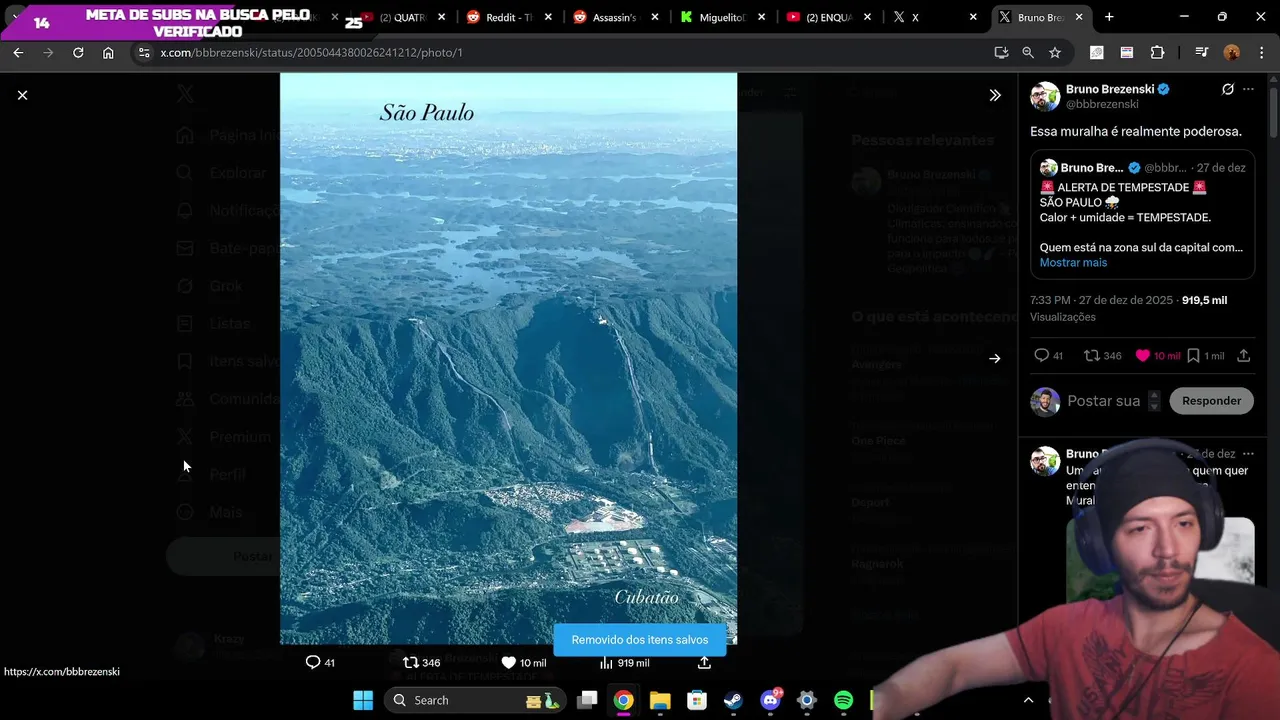This screenshot has width=1280, height=720.
Task: Open the Extensions puzzle icon
Action: [1158, 52]
